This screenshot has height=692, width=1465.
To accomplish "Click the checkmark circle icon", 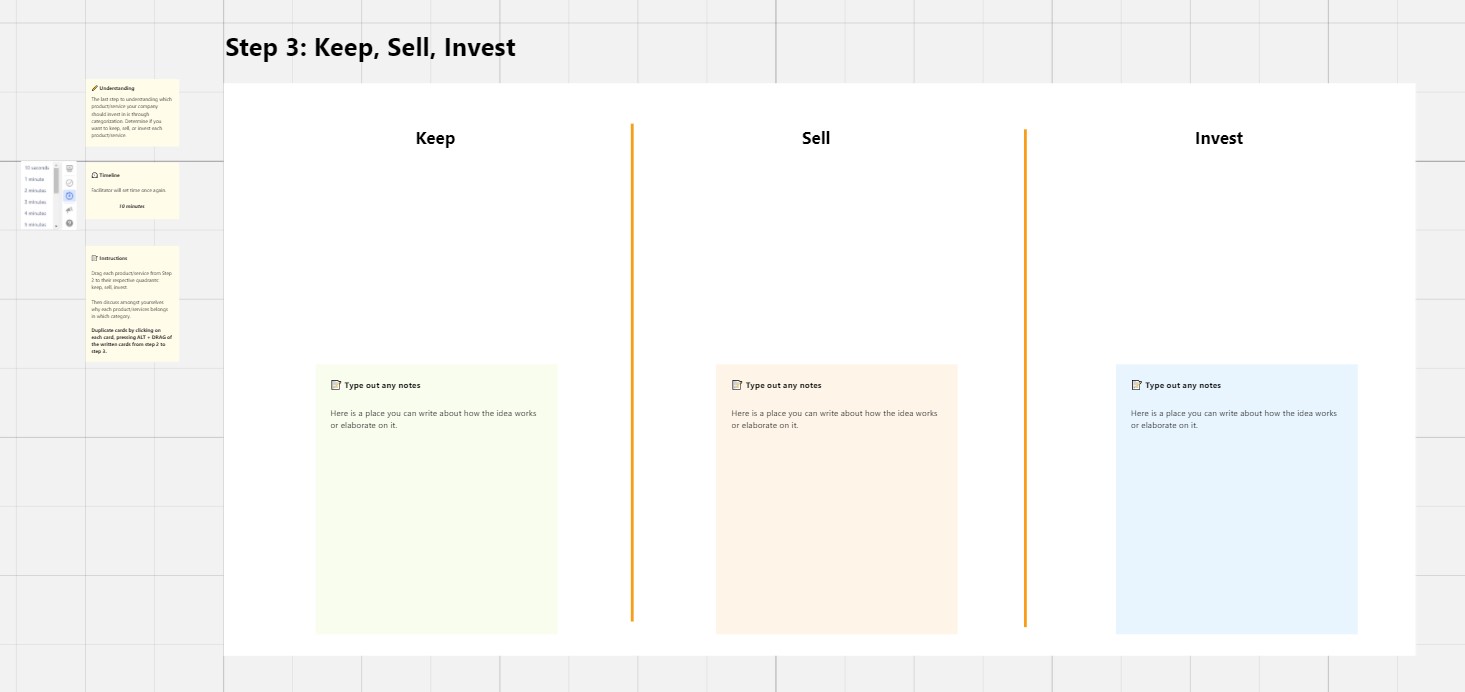I will (x=70, y=183).
